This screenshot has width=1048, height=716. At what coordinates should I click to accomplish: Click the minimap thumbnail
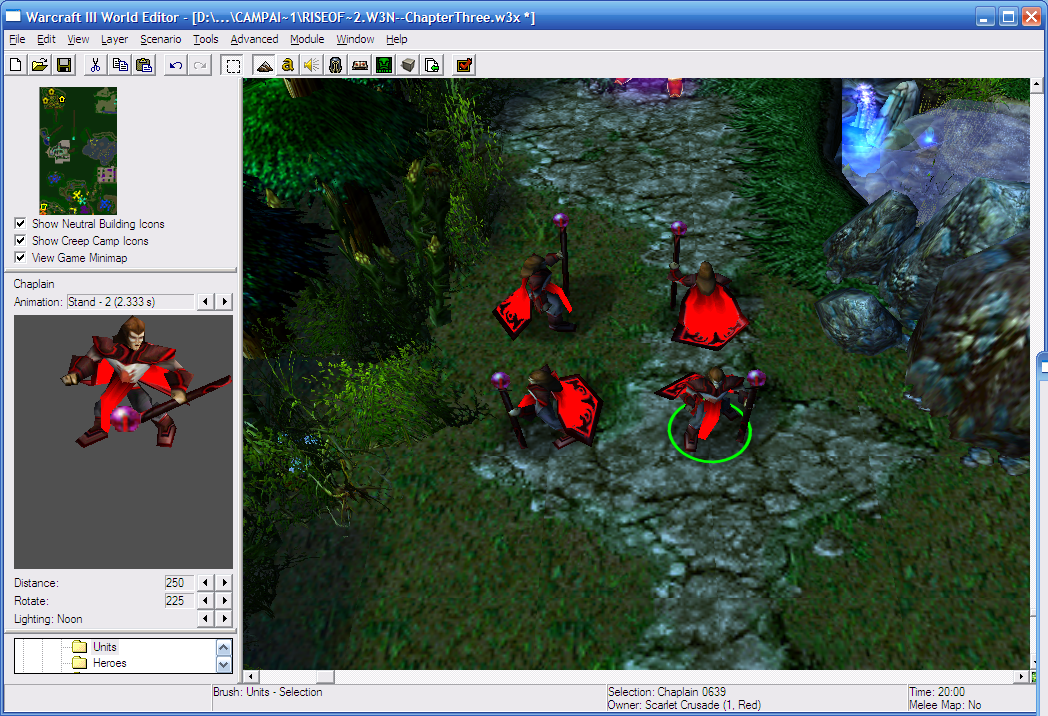click(x=78, y=150)
